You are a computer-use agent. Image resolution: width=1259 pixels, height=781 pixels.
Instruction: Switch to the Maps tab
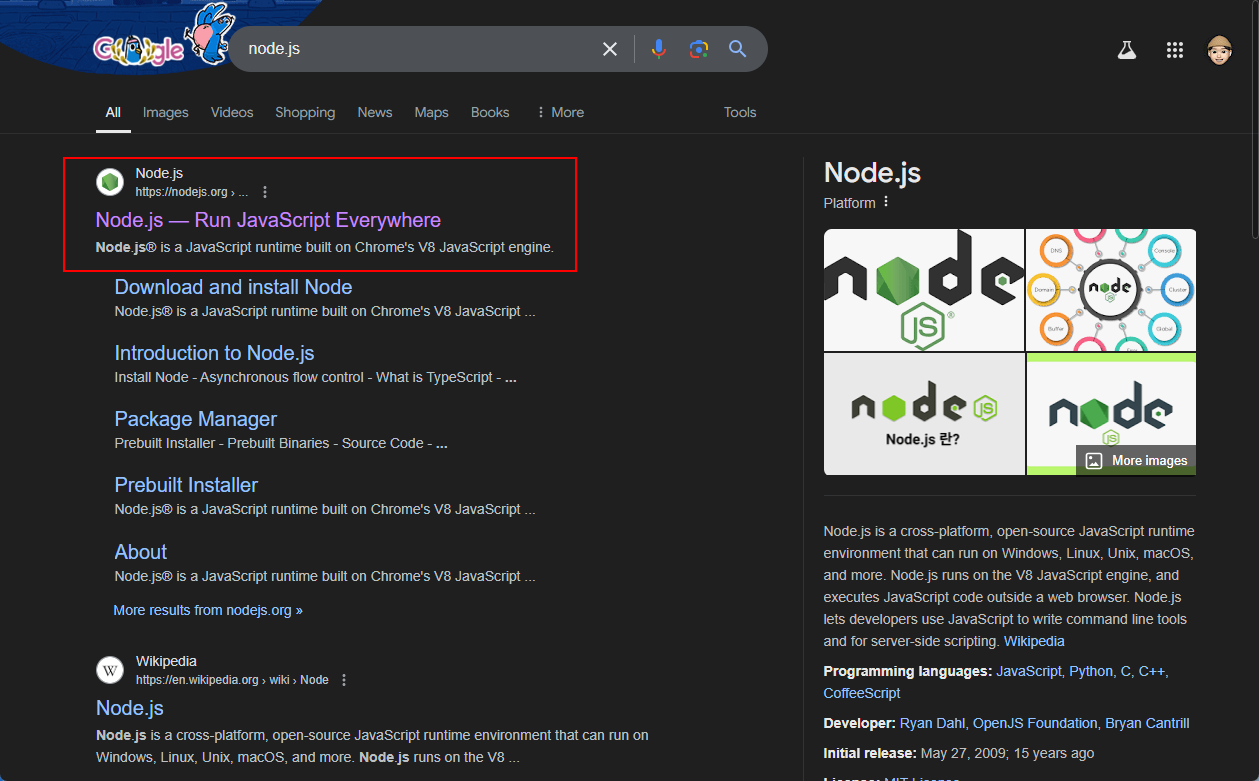click(431, 112)
